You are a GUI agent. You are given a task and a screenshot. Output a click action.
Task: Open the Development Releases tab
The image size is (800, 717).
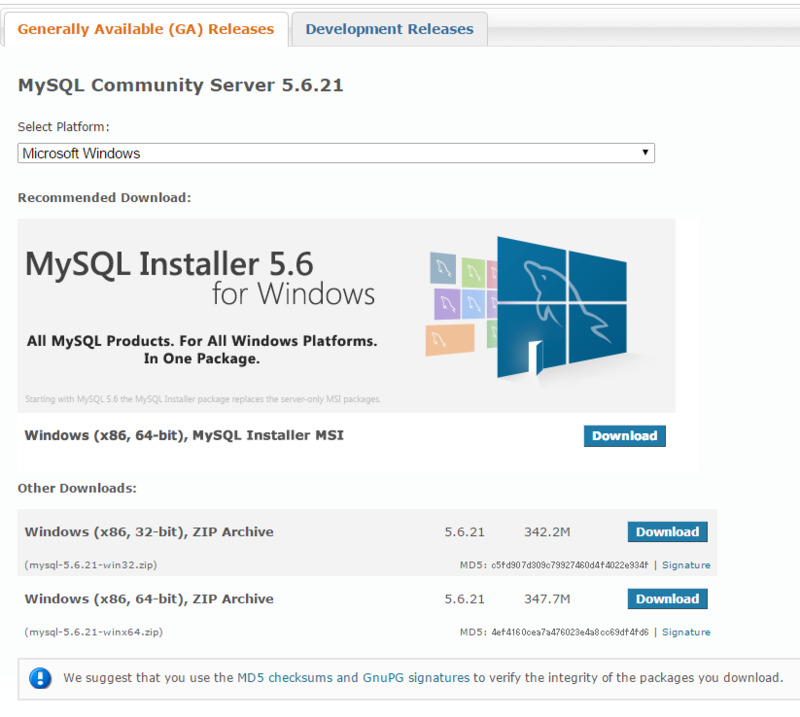pos(389,29)
